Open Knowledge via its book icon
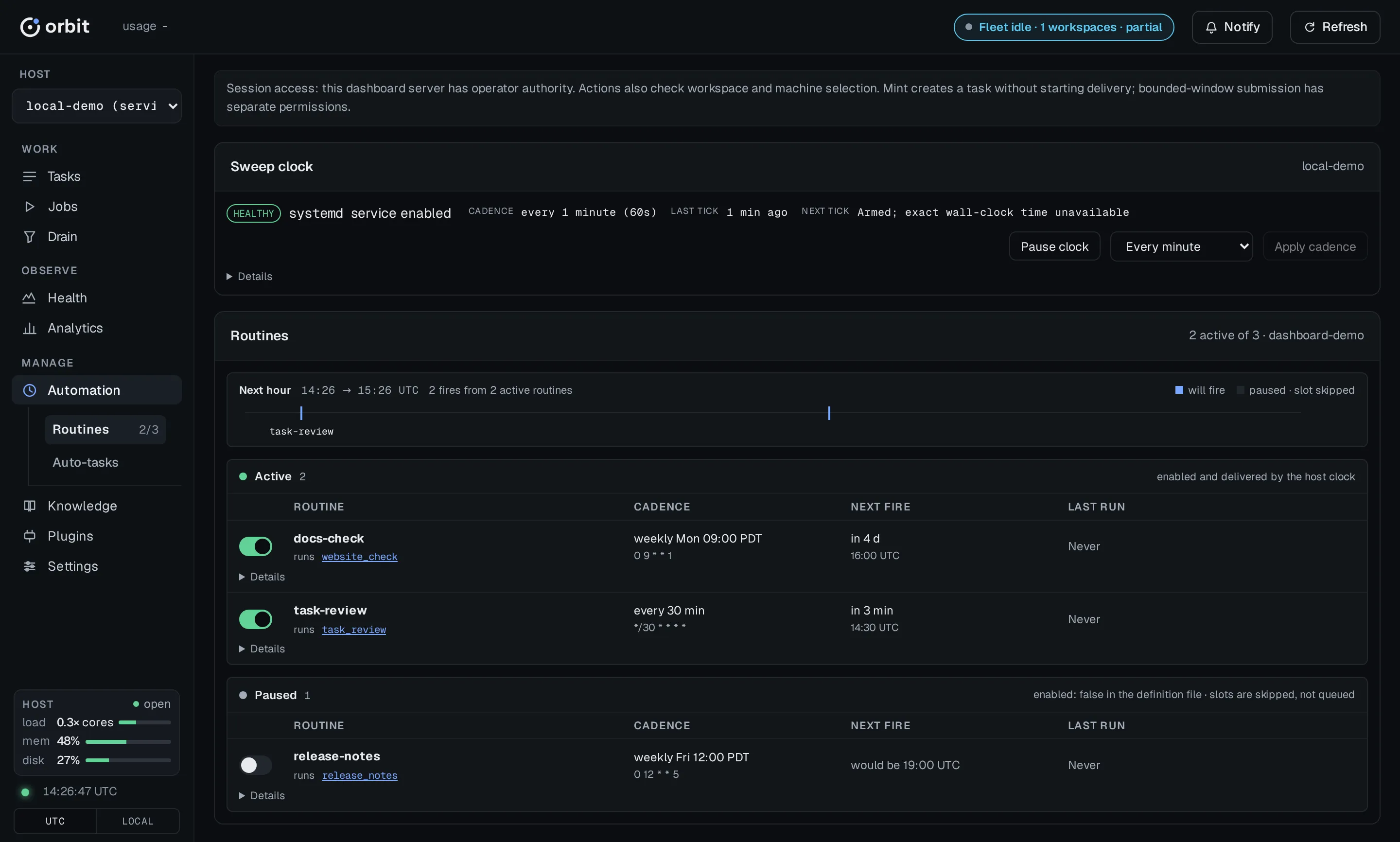The width and height of the screenshot is (1400, 842). [x=30, y=506]
